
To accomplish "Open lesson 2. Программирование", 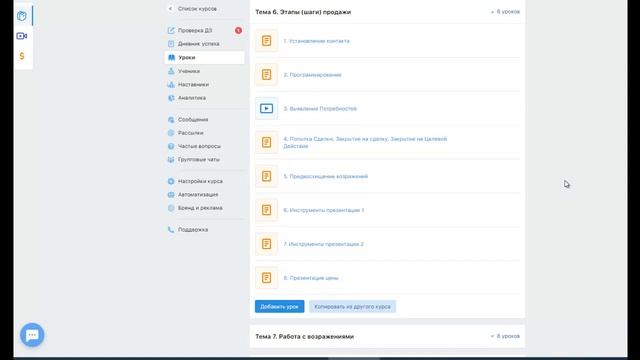I will point(312,75).
